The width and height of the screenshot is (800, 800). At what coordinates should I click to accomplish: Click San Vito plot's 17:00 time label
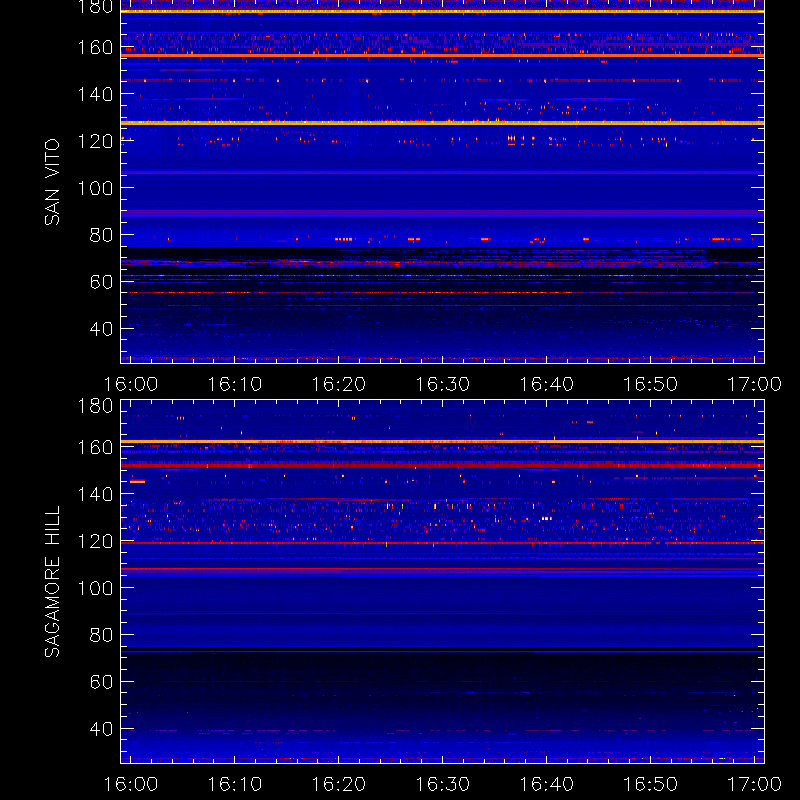click(755, 384)
